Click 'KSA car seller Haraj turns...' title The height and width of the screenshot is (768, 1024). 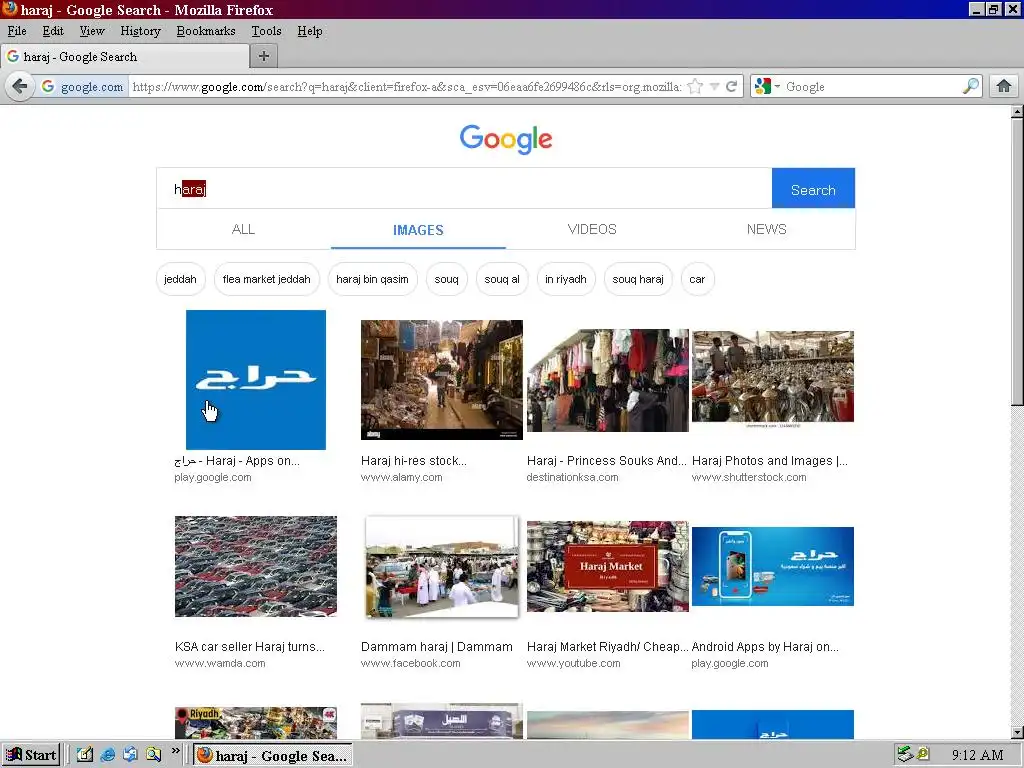pos(249,647)
